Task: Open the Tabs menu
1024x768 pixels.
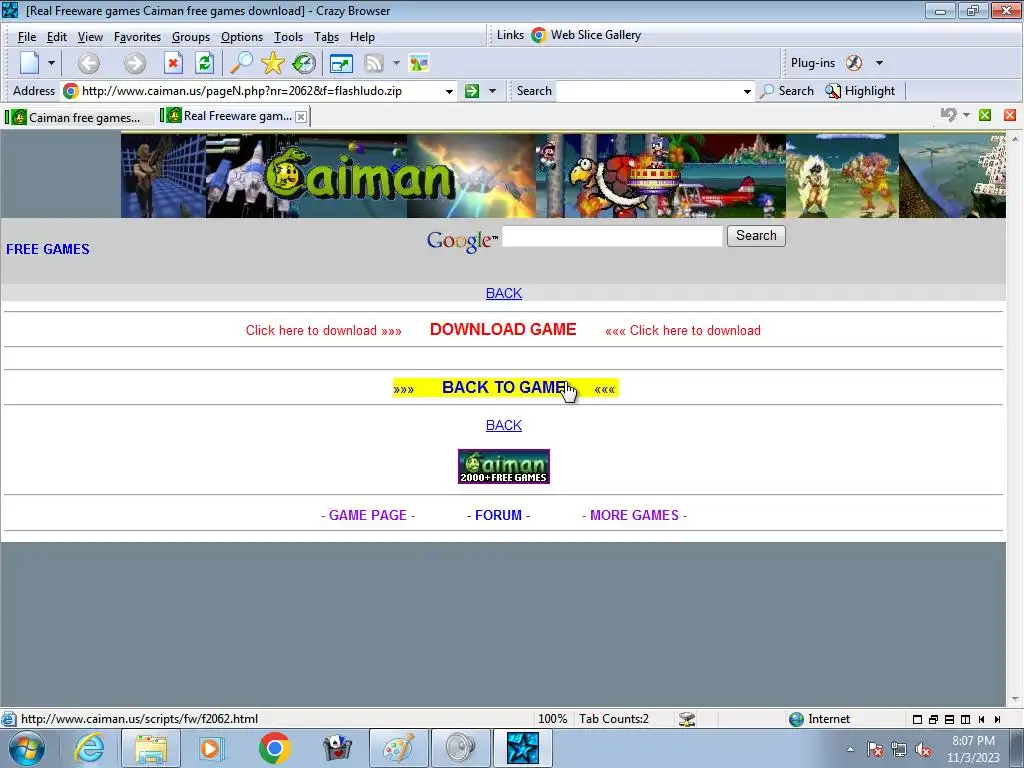Action: click(326, 37)
